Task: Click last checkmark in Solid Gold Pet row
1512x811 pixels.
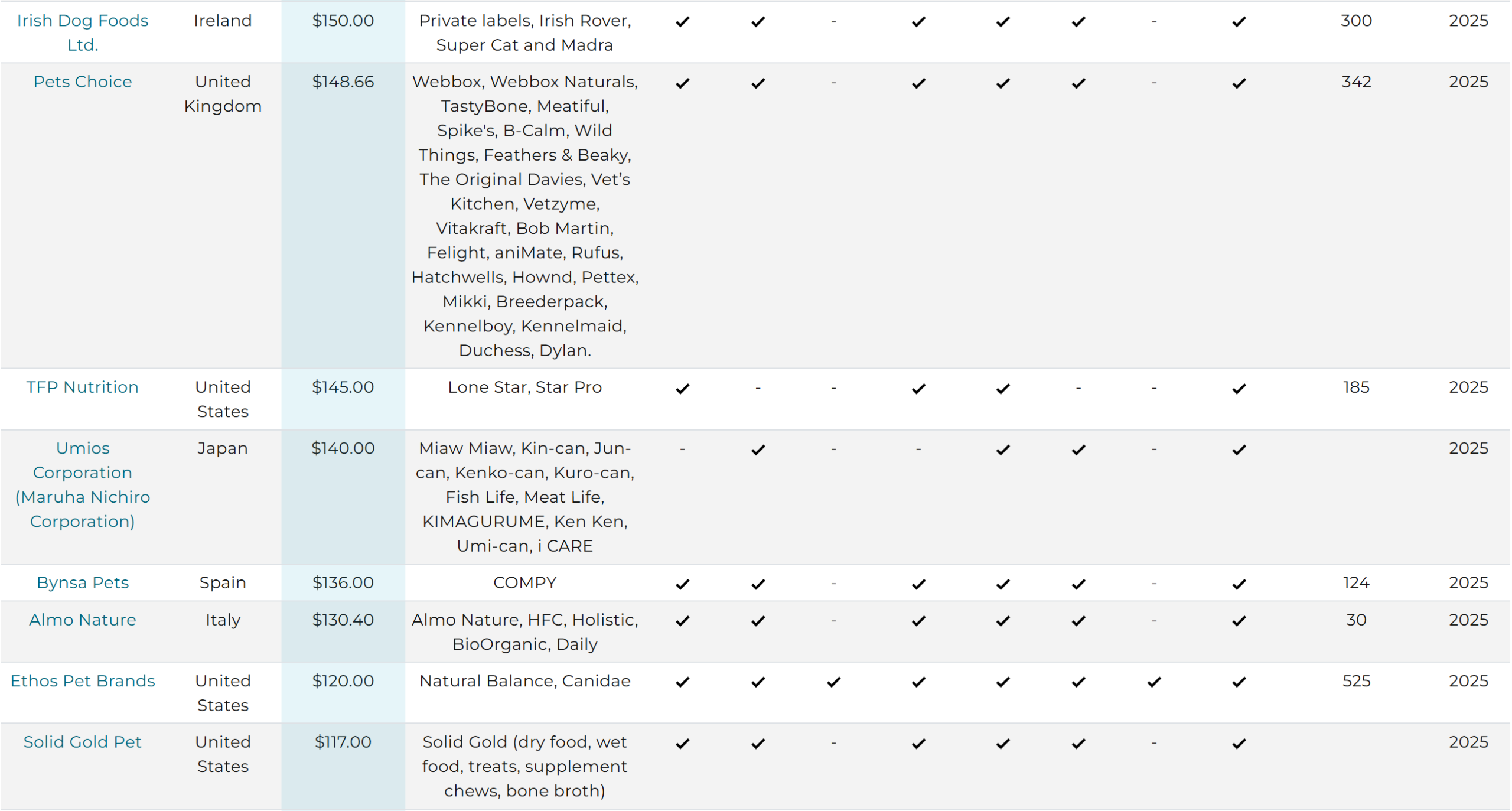Action: (1239, 744)
